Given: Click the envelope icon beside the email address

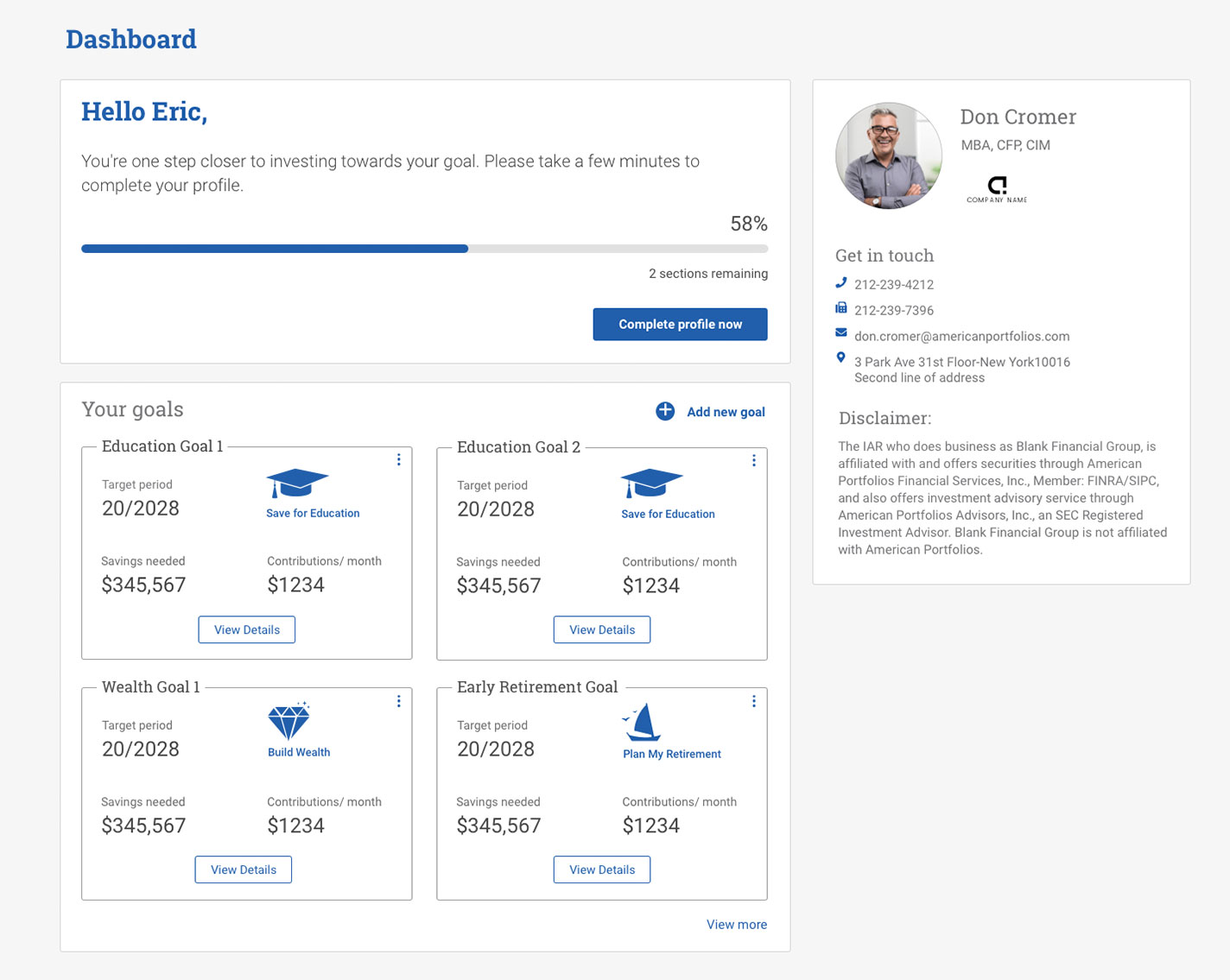Looking at the screenshot, I should pyautogui.click(x=840, y=334).
